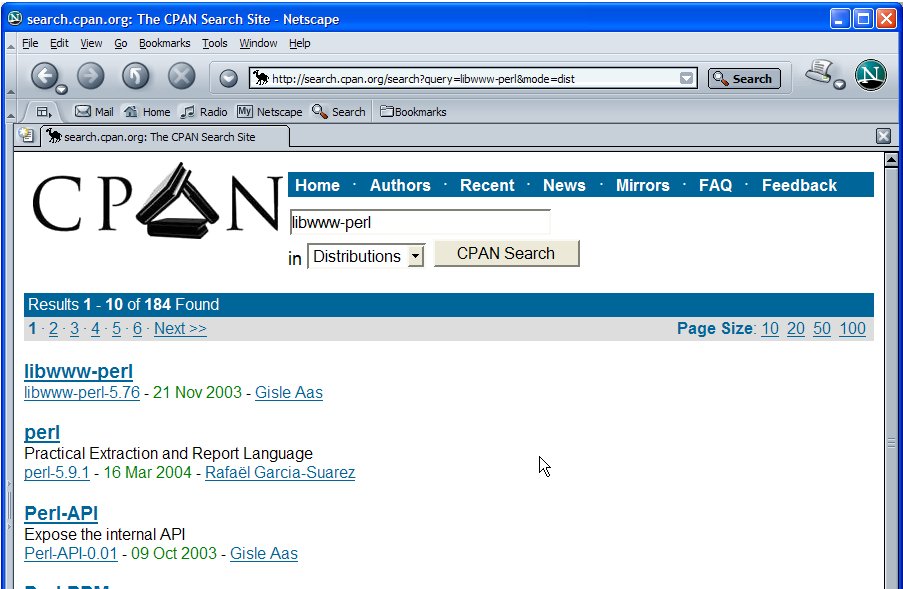Open the Mirrors link

[643, 185]
